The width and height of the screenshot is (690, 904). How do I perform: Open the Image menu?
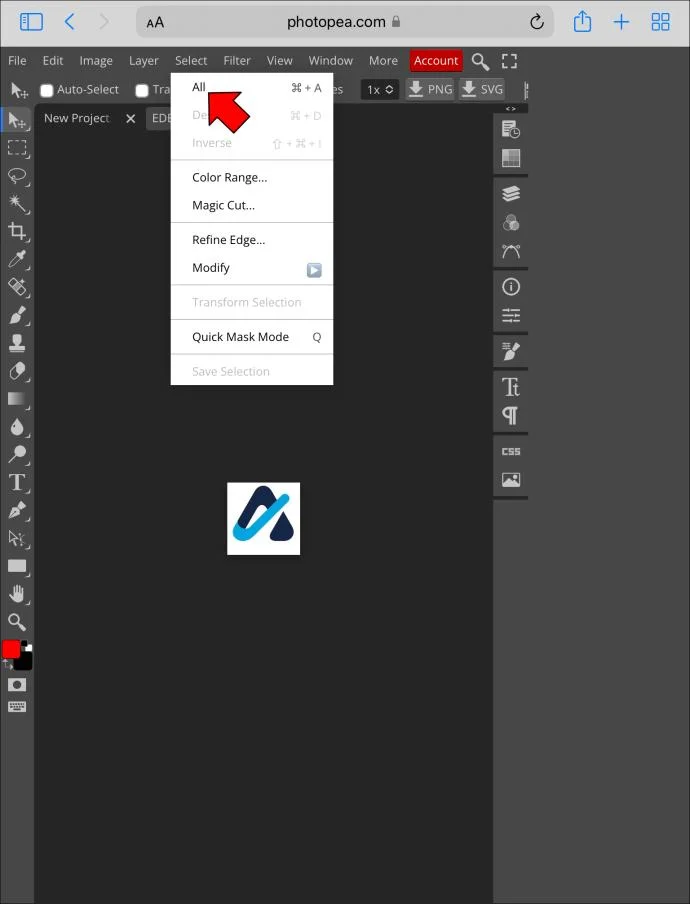[96, 61]
